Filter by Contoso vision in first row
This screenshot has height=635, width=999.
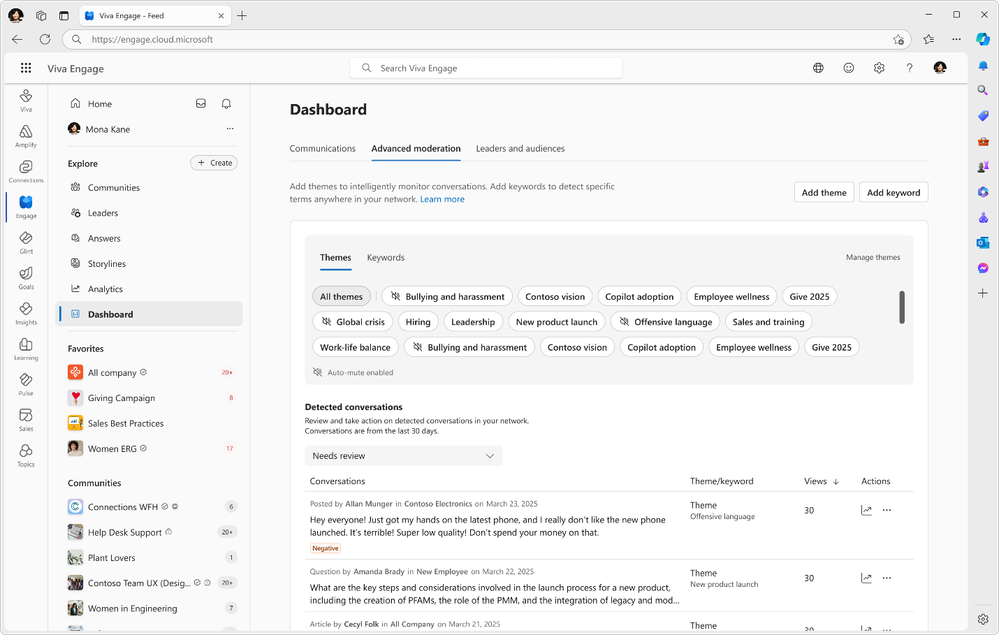coord(555,296)
